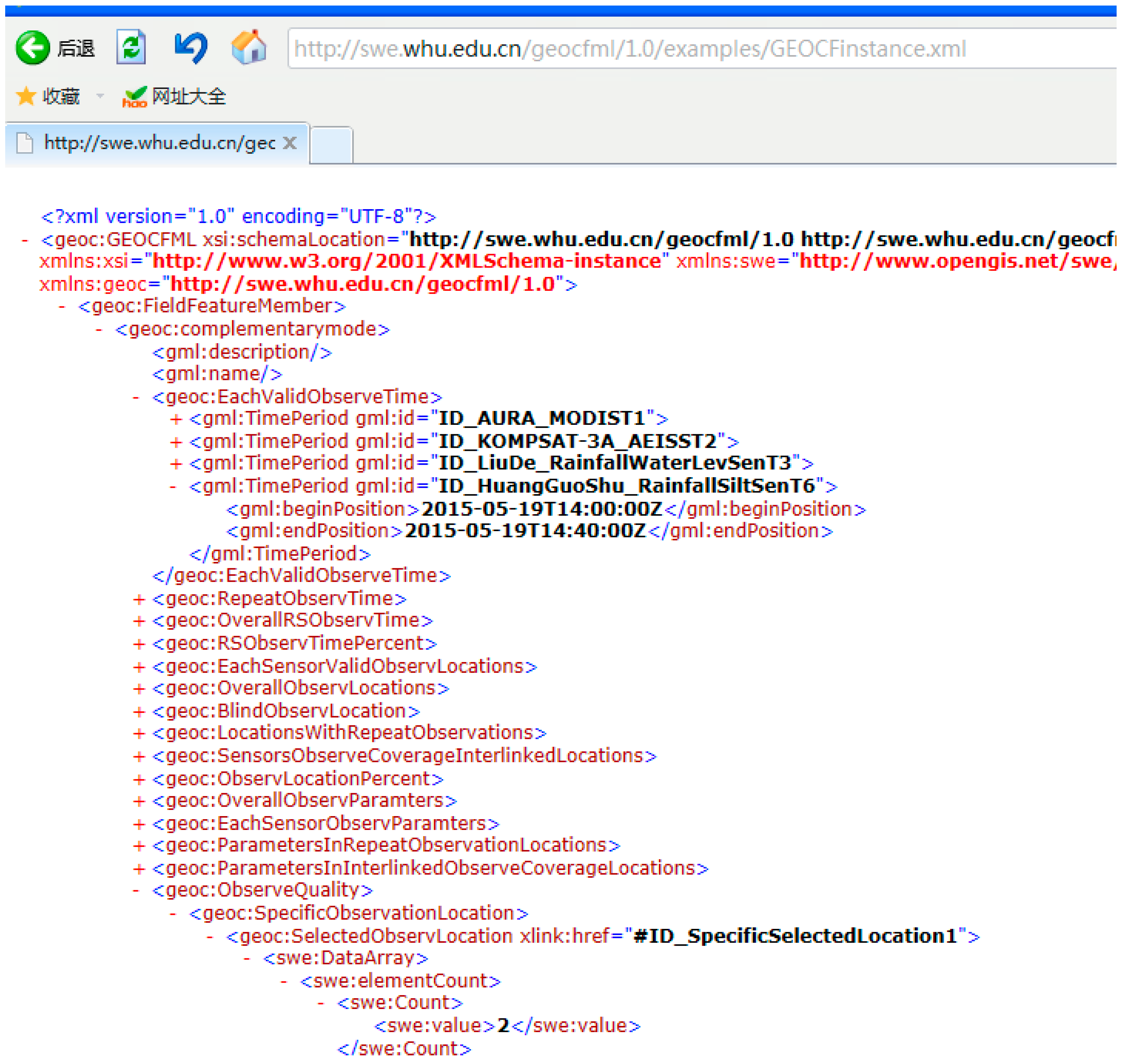Expand the geoc:RepeatObservTime node

(139, 600)
